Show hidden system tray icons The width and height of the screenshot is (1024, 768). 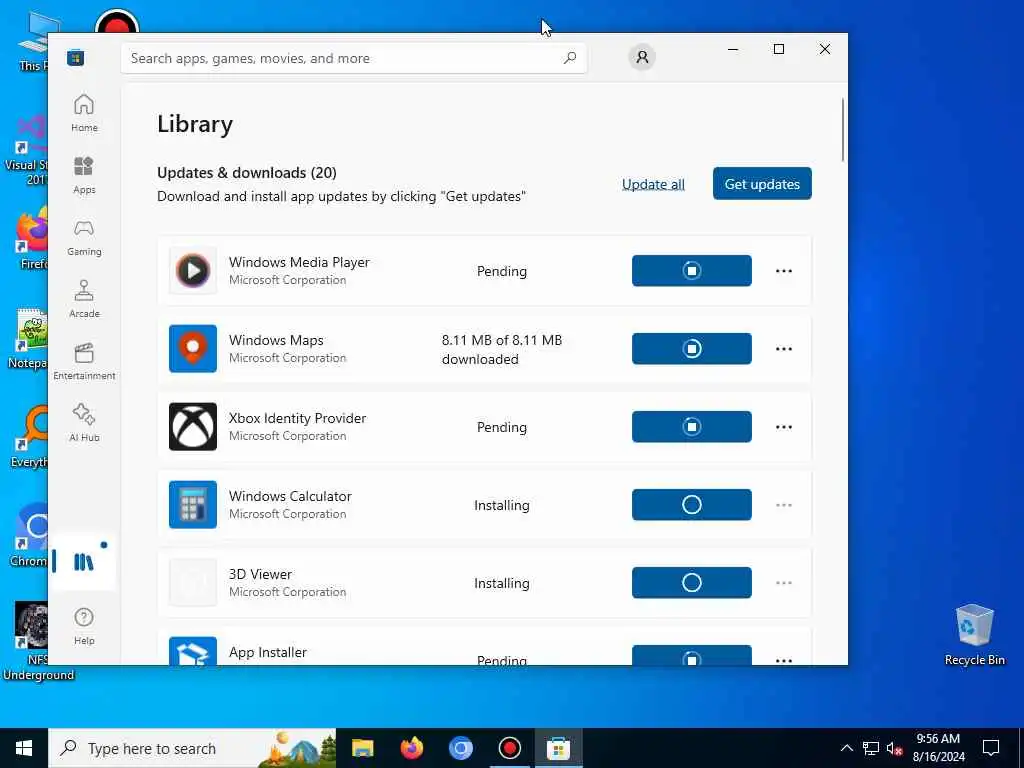point(846,748)
